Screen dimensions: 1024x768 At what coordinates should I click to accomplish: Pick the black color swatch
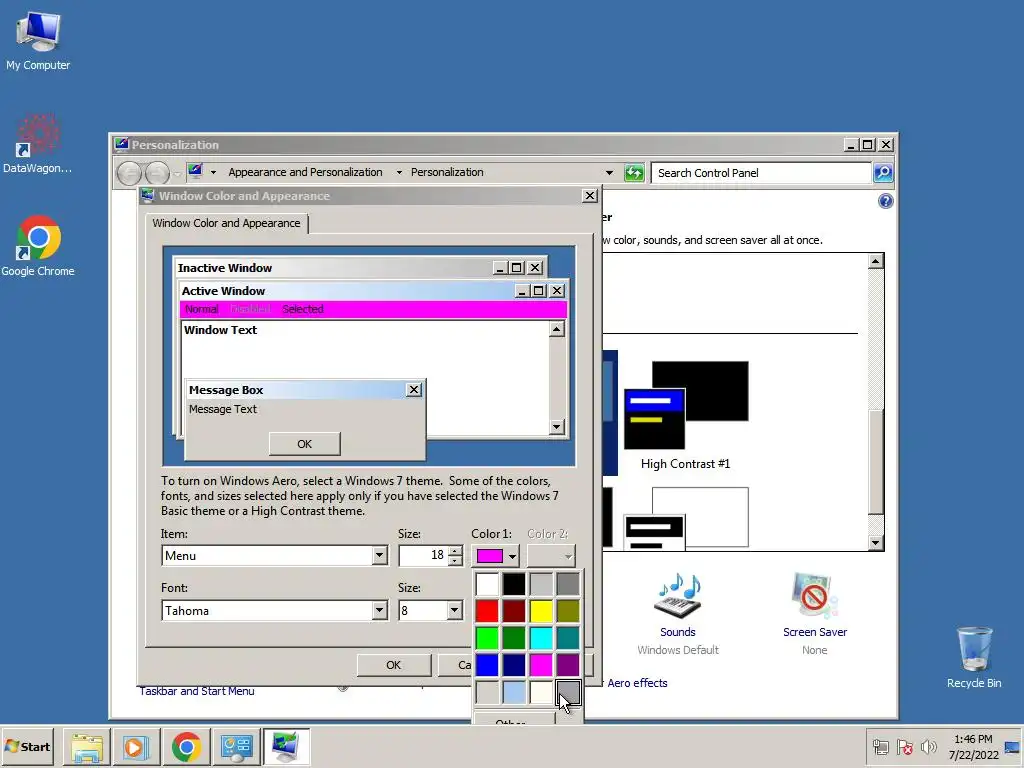point(514,584)
